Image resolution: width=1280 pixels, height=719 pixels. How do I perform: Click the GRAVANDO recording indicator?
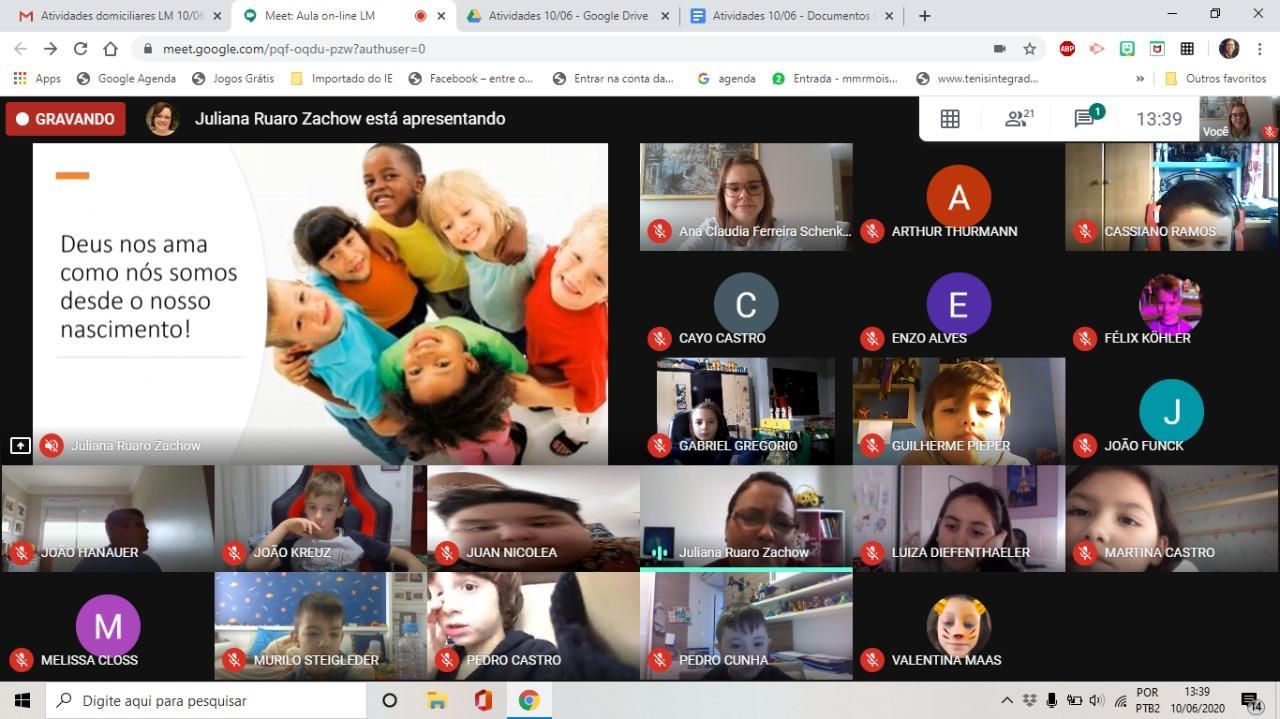(66, 119)
